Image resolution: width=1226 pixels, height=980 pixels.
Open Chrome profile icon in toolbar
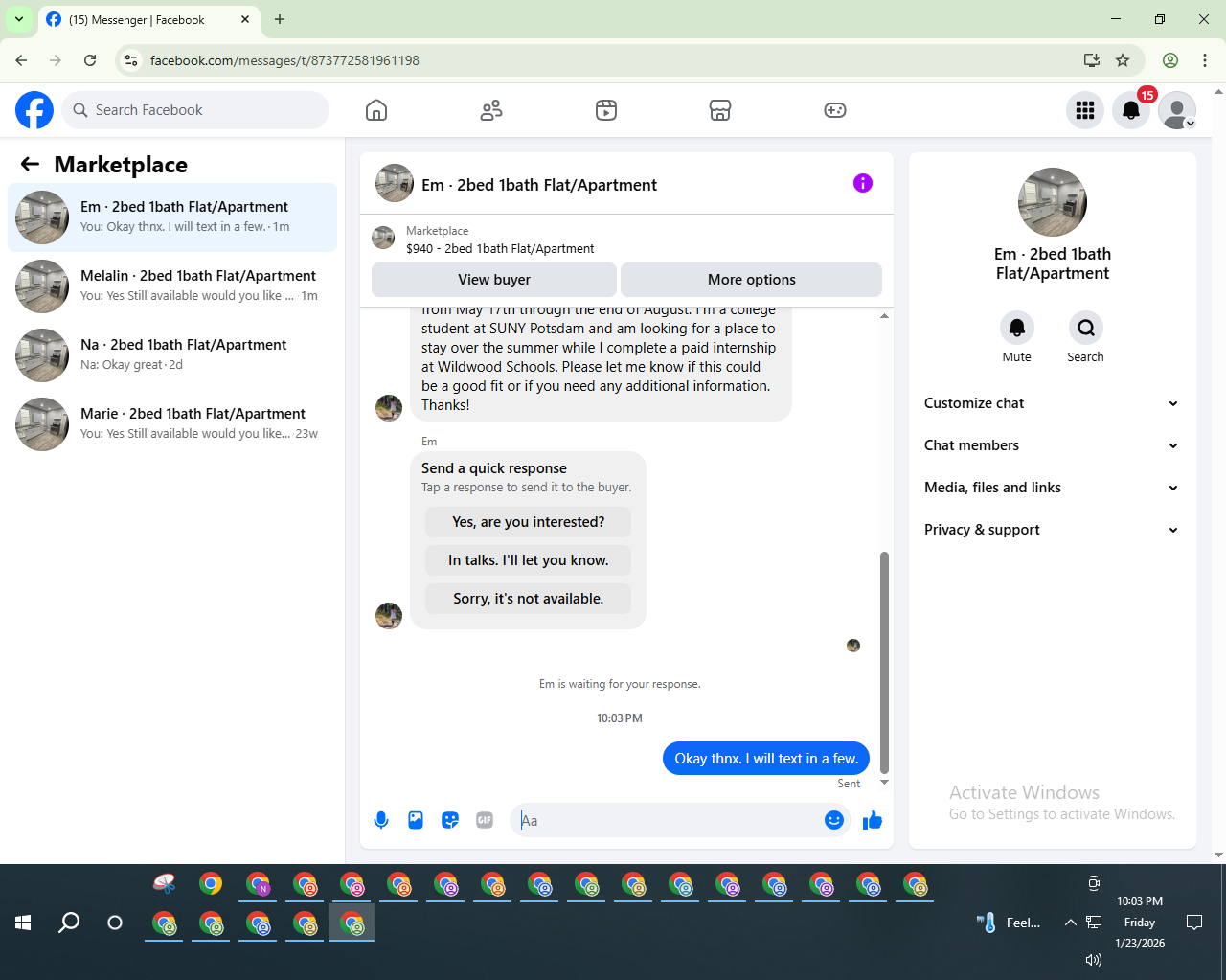pyautogui.click(x=1170, y=60)
